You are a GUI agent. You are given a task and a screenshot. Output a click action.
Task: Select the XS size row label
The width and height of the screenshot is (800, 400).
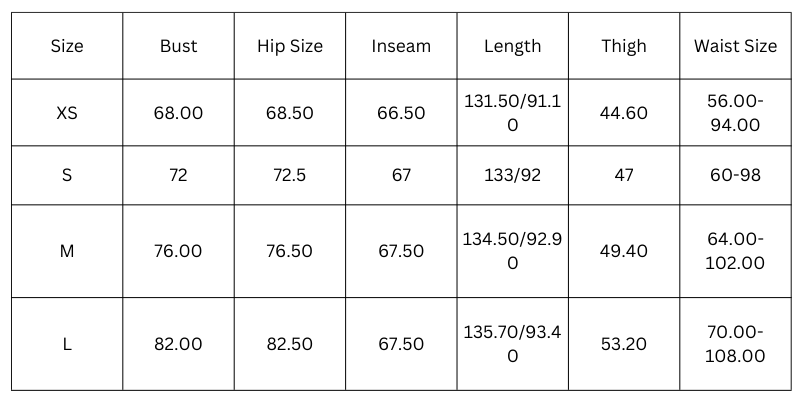[67, 113]
